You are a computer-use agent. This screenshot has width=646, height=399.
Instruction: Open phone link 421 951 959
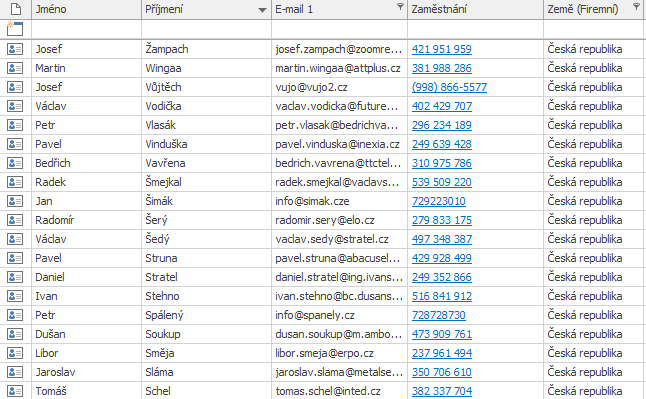442,49
